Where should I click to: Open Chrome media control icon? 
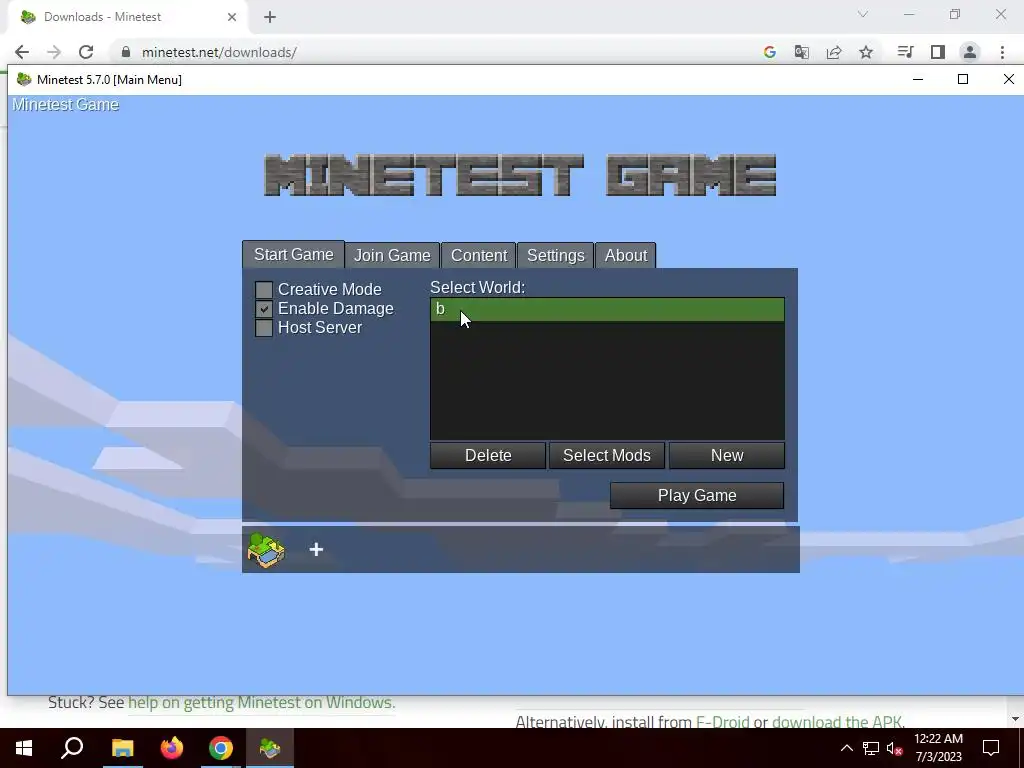pyautogui.click(x=905, y=52)
